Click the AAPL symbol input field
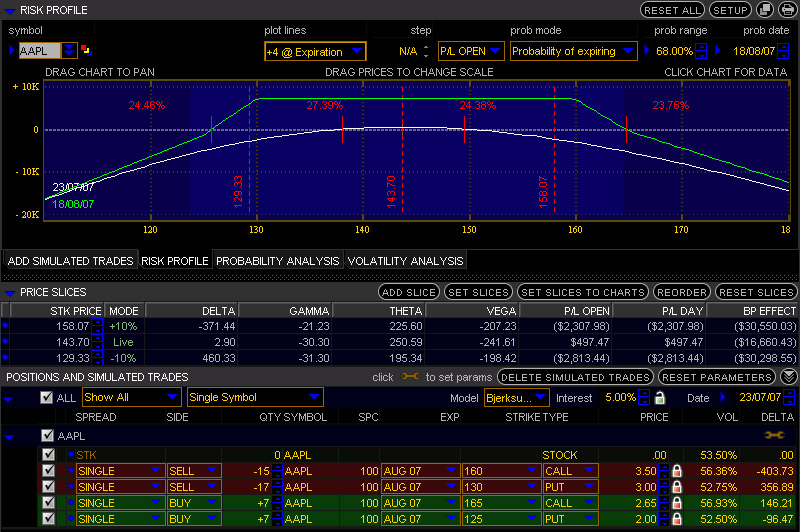 pos(40,51)
